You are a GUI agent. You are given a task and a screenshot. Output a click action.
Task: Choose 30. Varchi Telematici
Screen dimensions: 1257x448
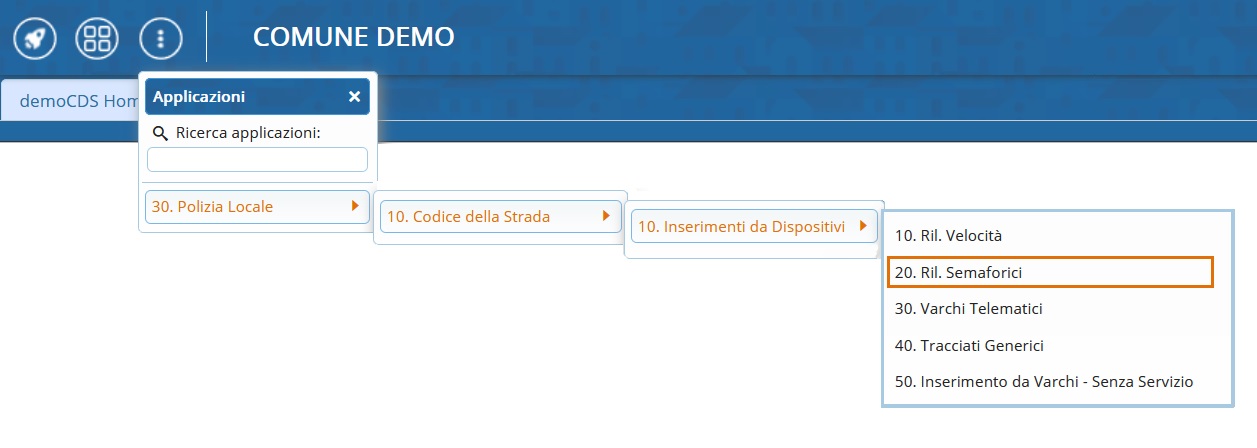point(968,309)
